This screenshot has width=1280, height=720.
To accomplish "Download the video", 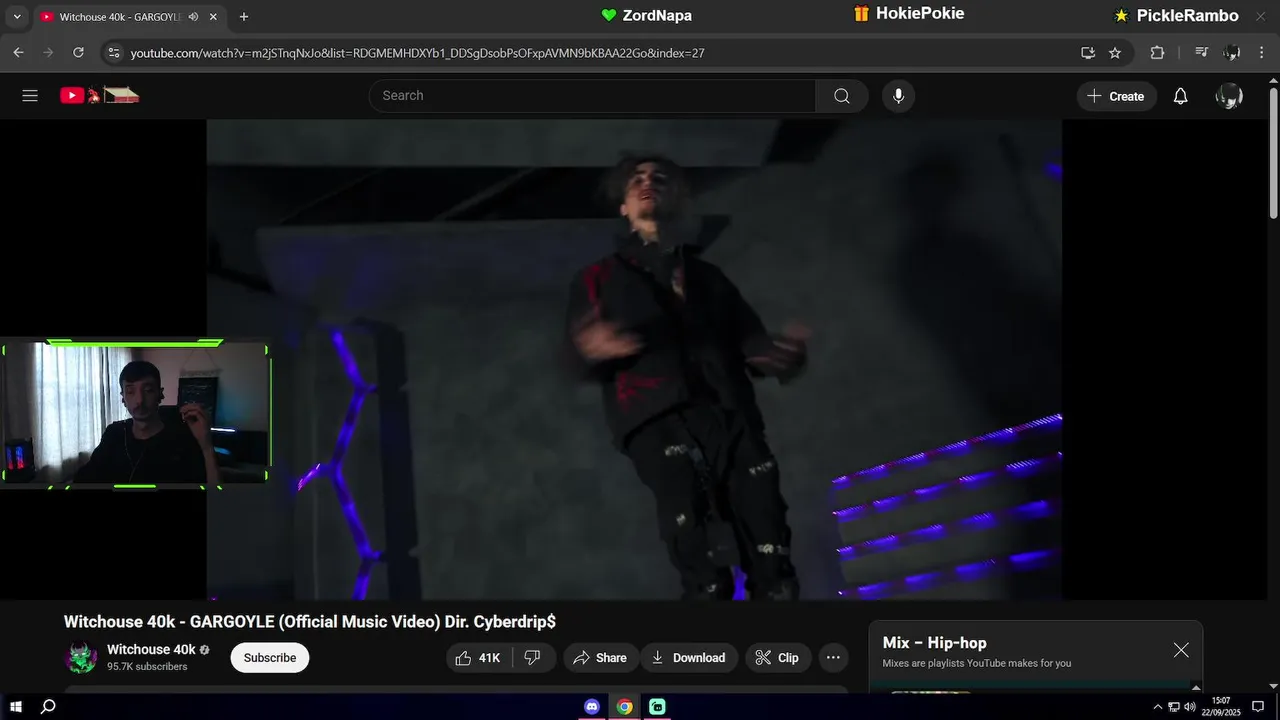I will click(689, 658).
